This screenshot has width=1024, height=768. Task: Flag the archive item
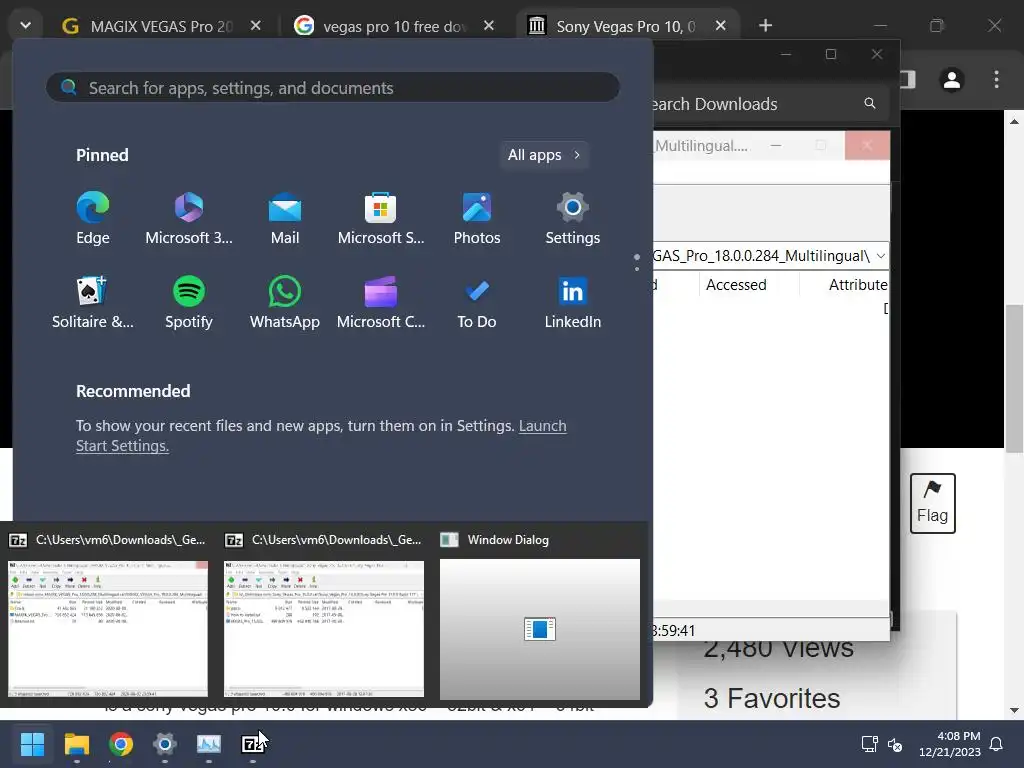tap(933, 503)
